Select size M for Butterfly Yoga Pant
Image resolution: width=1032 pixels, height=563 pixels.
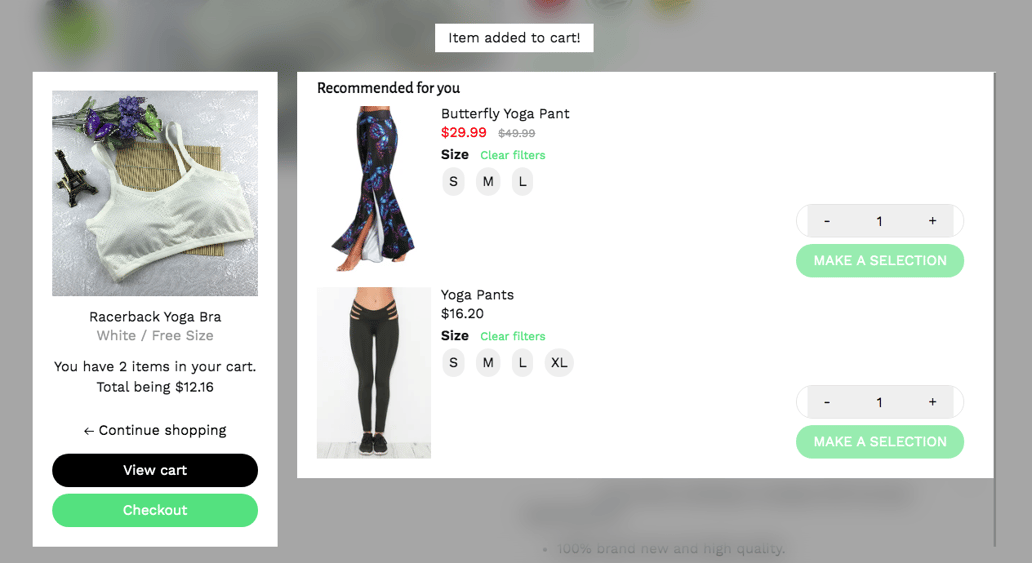(x=488, y=182)
